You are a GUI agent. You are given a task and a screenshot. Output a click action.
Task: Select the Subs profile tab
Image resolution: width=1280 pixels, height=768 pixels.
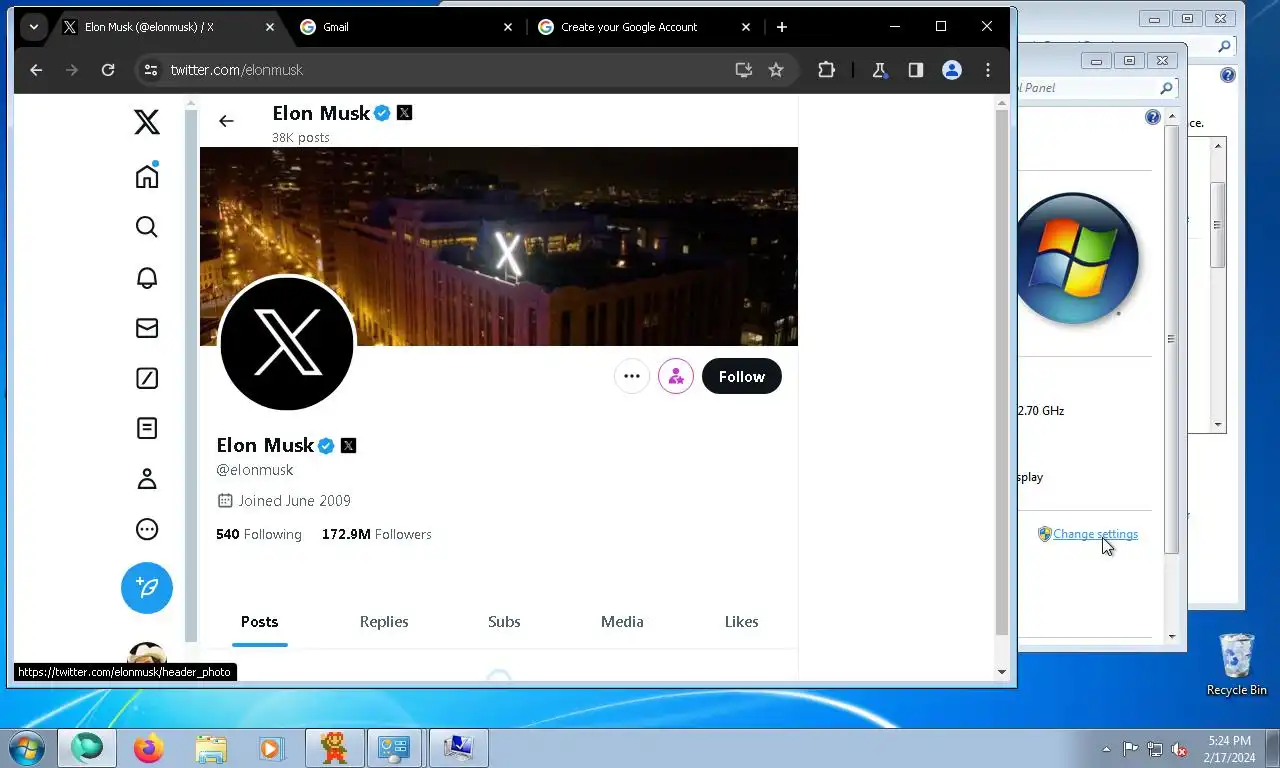pyautogui.click(x=504, y=622)
